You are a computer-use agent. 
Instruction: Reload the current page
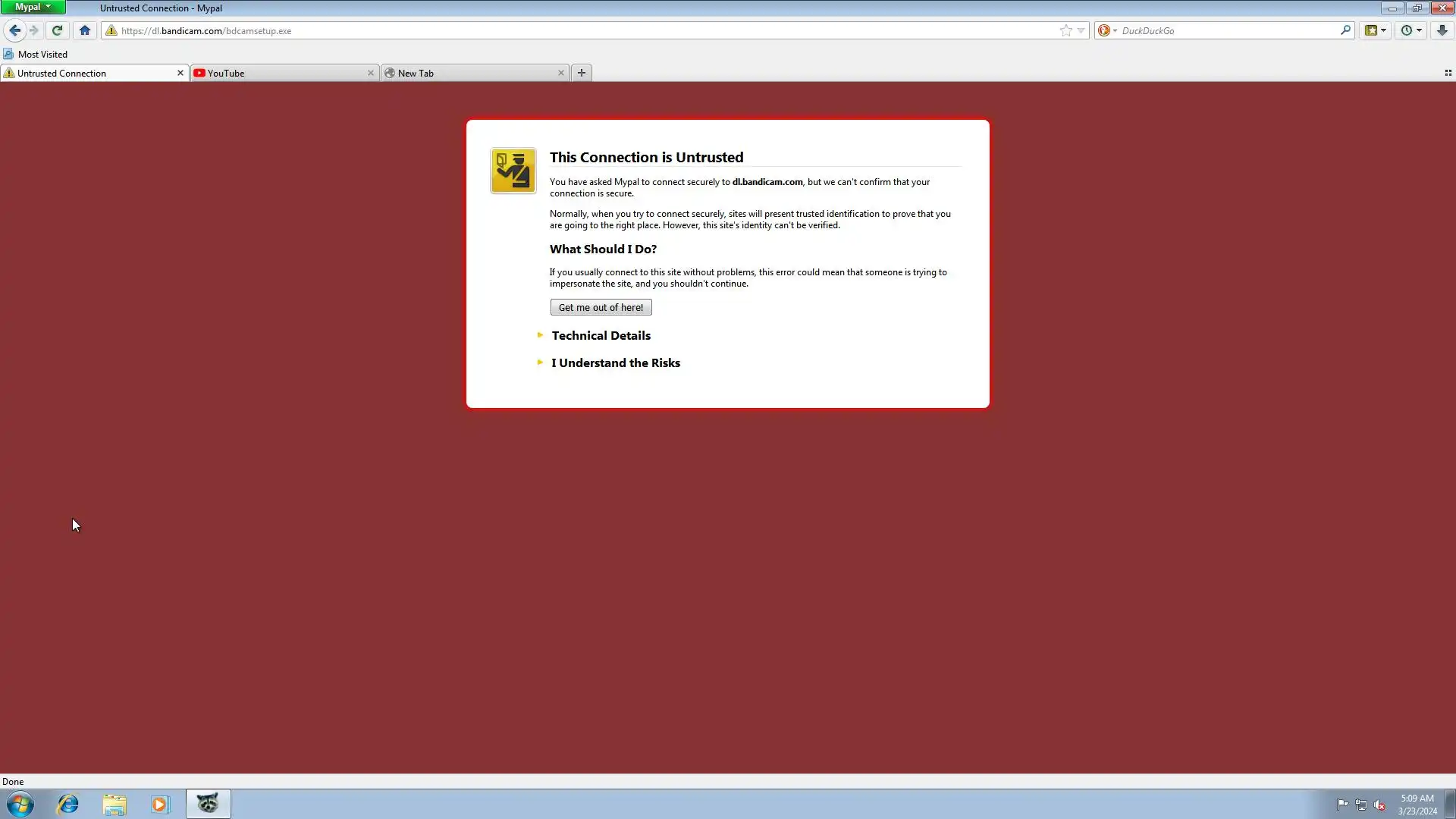point(57,30)
